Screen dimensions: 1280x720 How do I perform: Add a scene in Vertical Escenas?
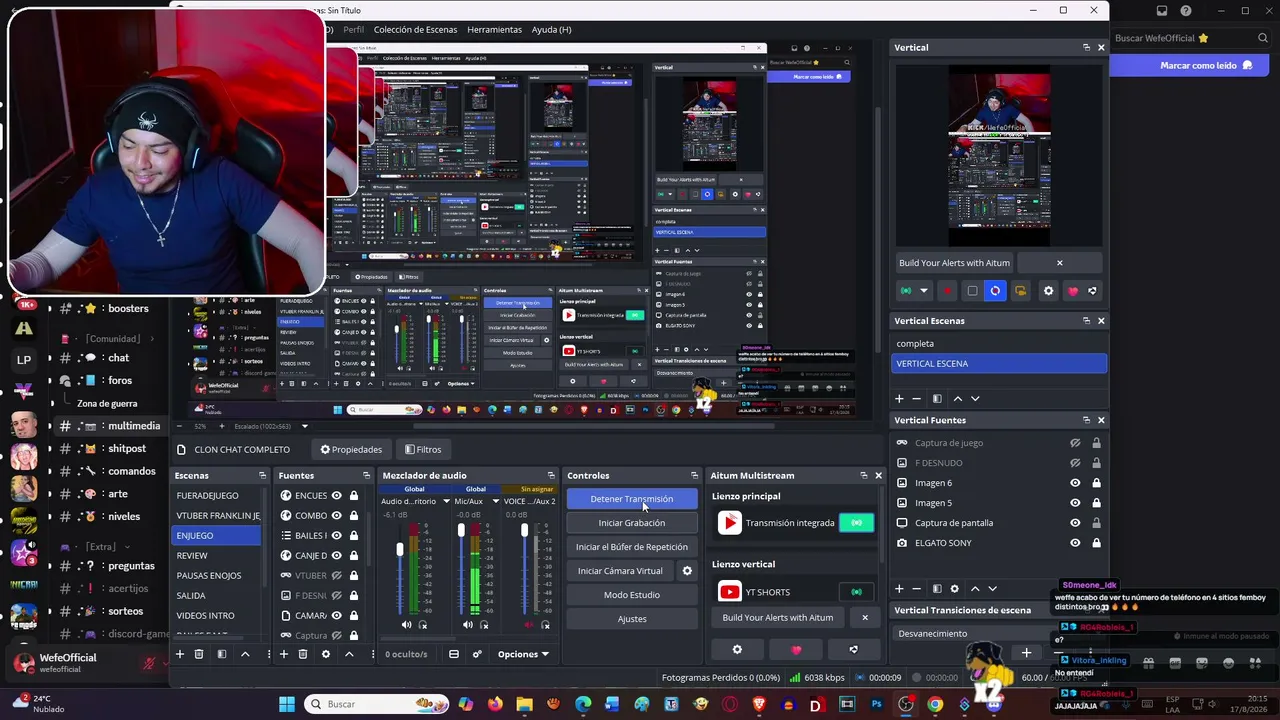point(899,399)
